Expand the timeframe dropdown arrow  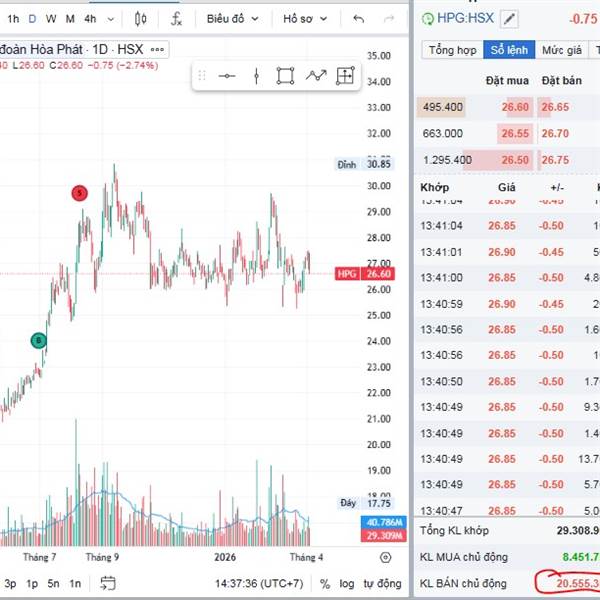point(111,19)
